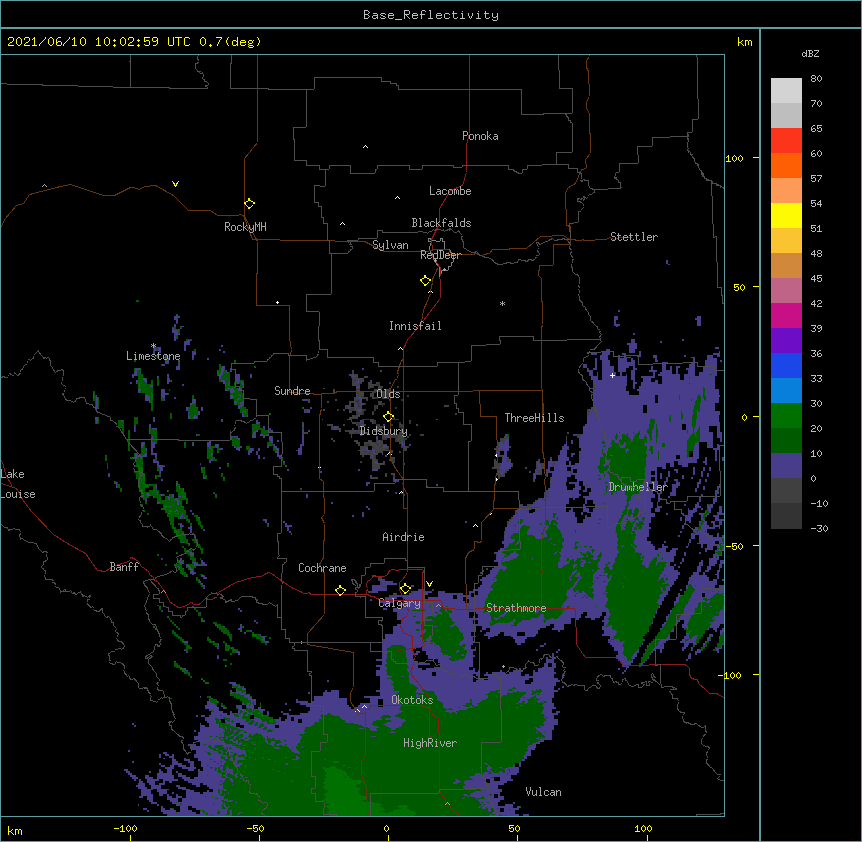Image resolution: width=862 pixels, height=842 pixels.
Task: Click the Blackfalds city label
Action: 441,223
